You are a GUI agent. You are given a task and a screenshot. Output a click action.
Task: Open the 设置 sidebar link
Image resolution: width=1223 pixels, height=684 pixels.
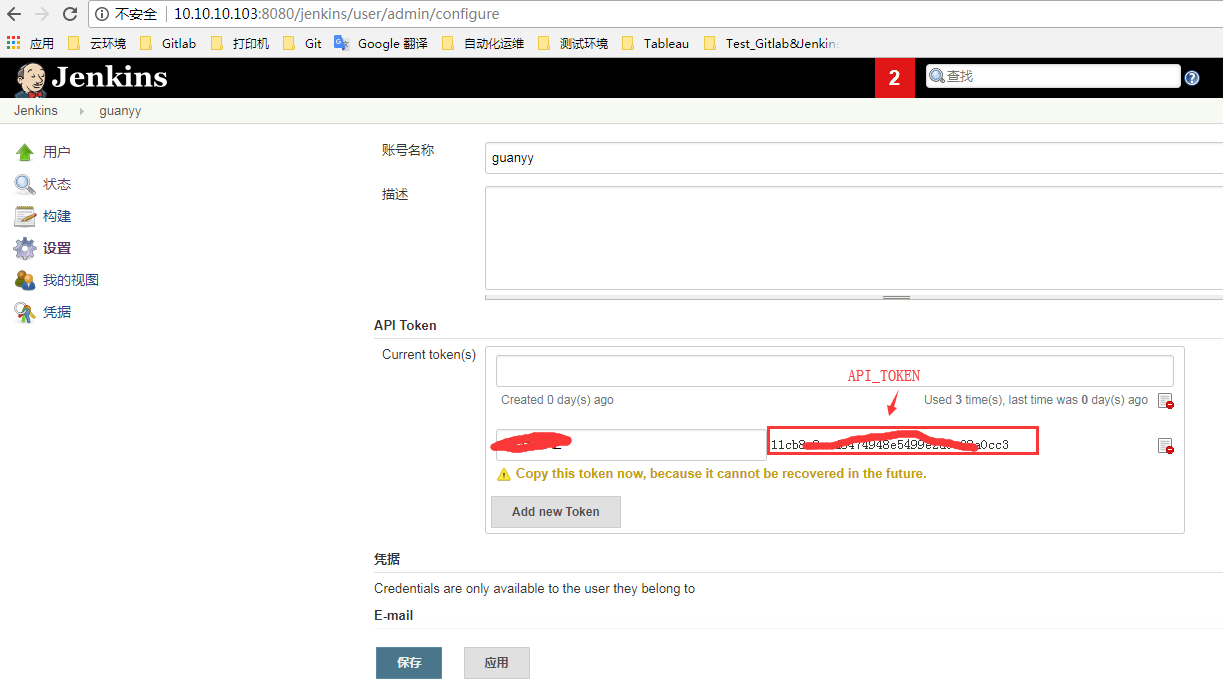pyautogui.click(x=57, y=248)
